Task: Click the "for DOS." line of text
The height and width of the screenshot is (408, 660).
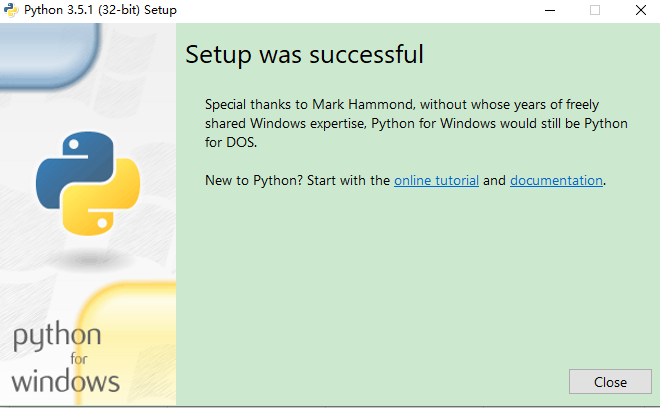Action: coord(231,142)
